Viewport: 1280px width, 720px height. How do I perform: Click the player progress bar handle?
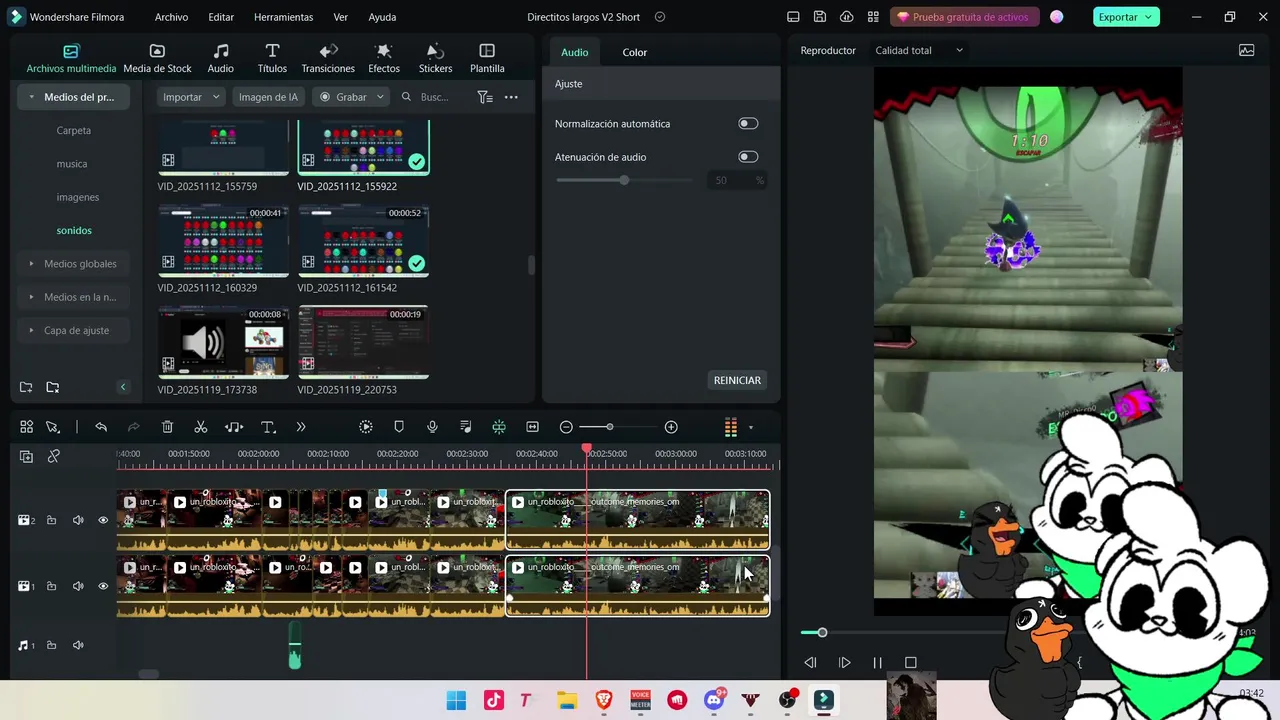(822, 632)
